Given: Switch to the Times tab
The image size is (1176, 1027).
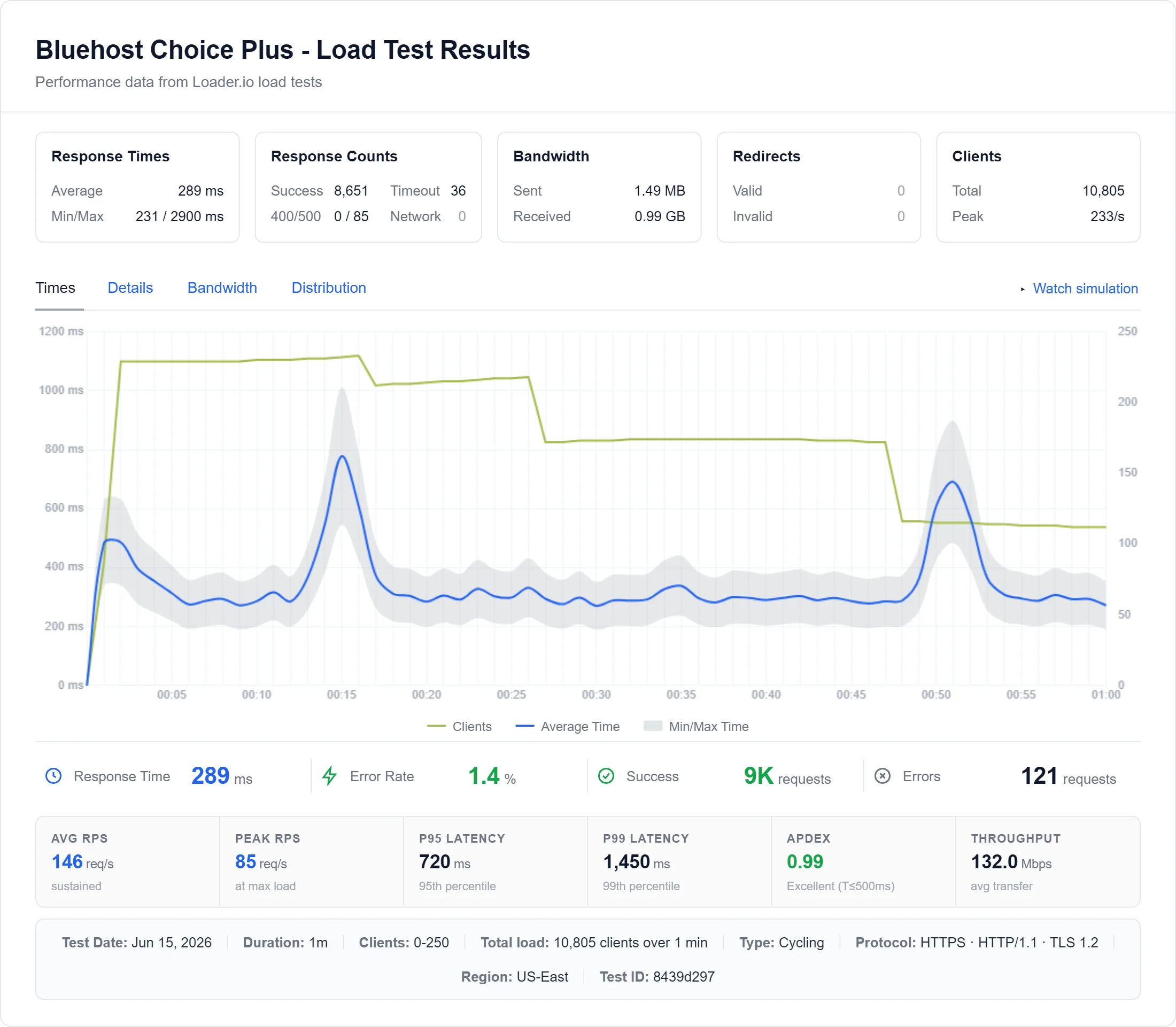Looking at the screenshot, I should 55,287.
